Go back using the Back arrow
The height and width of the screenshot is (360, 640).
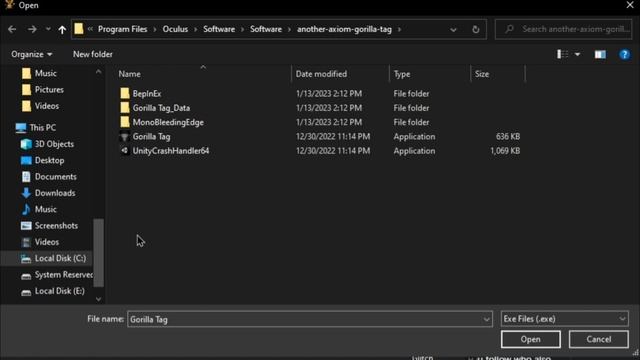tap(12, 29)
